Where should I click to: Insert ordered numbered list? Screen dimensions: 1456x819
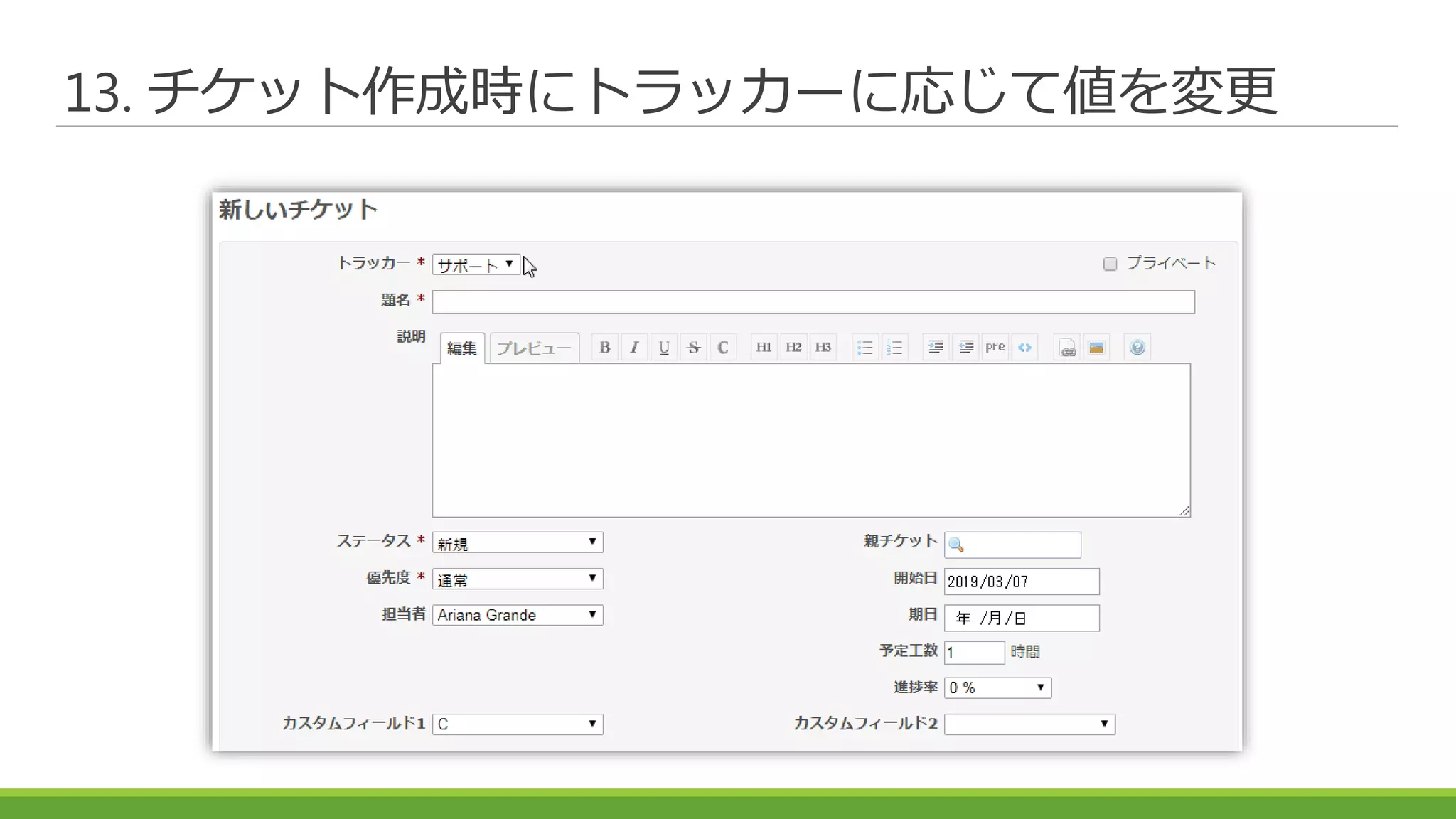(x=895, y=348)
